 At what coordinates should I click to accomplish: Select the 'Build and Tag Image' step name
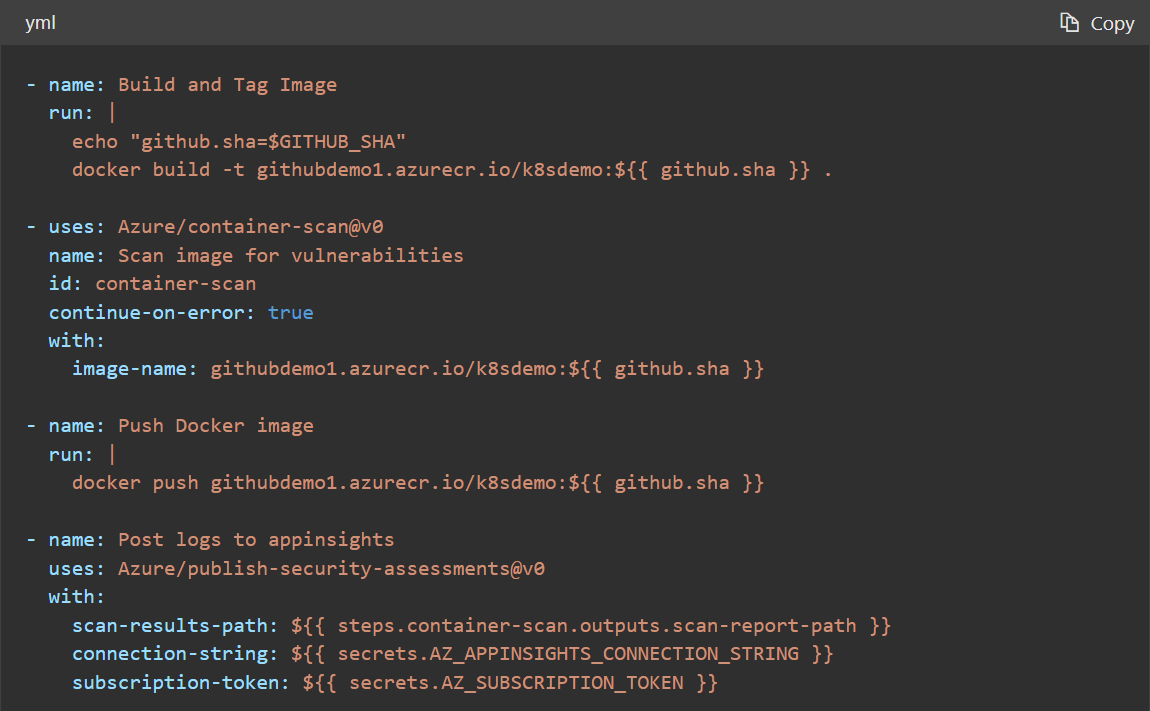pyautogui.click(x=227, y=84)
